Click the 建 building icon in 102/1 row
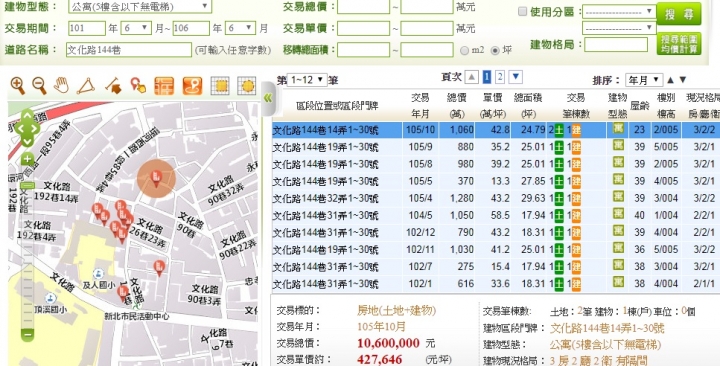The image size is (720, 366). coord(576,284)
